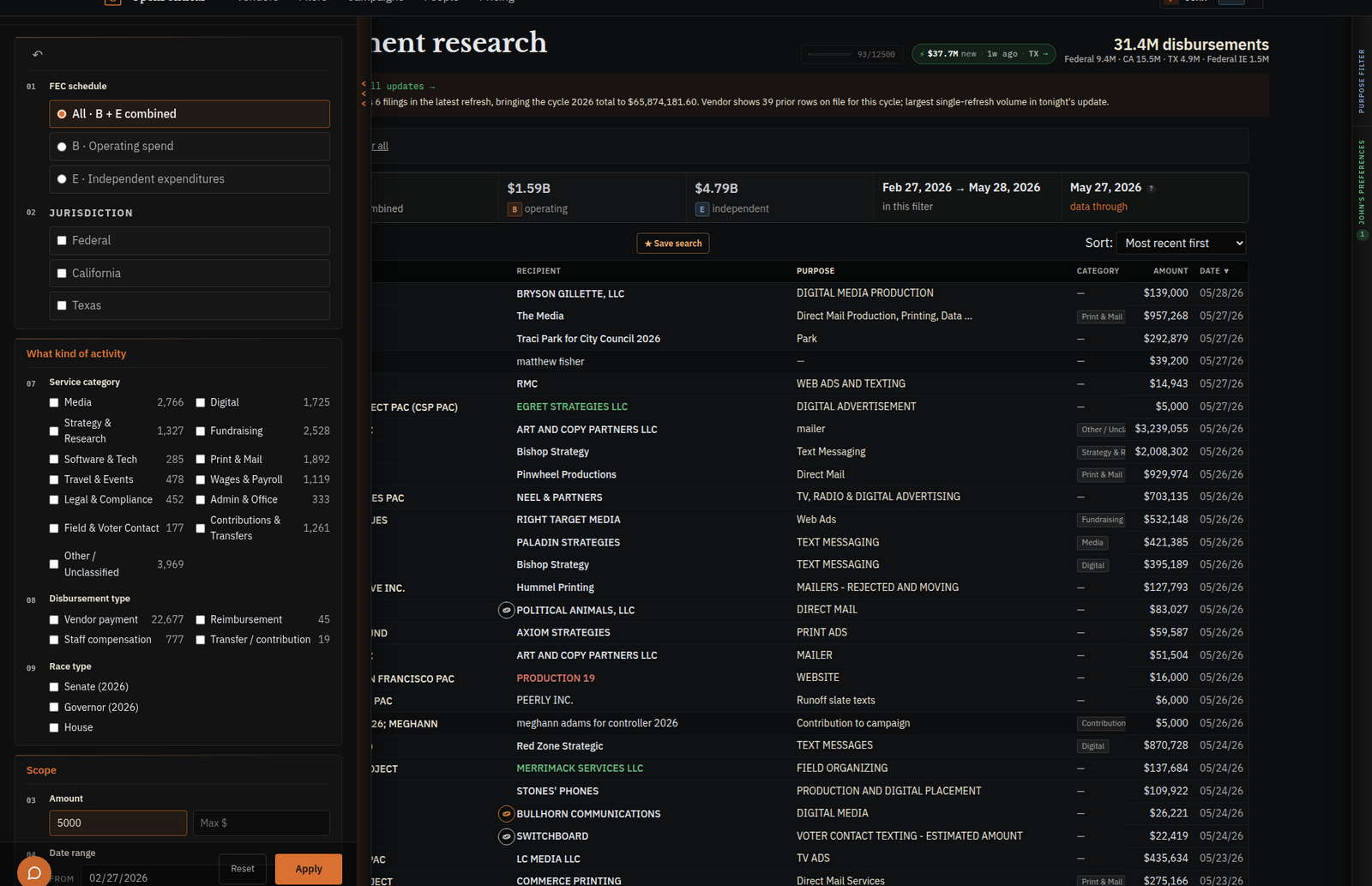Check the California jurisdiction box
The height and width of the screenshot is (886, 1372).
pos(62,274)
